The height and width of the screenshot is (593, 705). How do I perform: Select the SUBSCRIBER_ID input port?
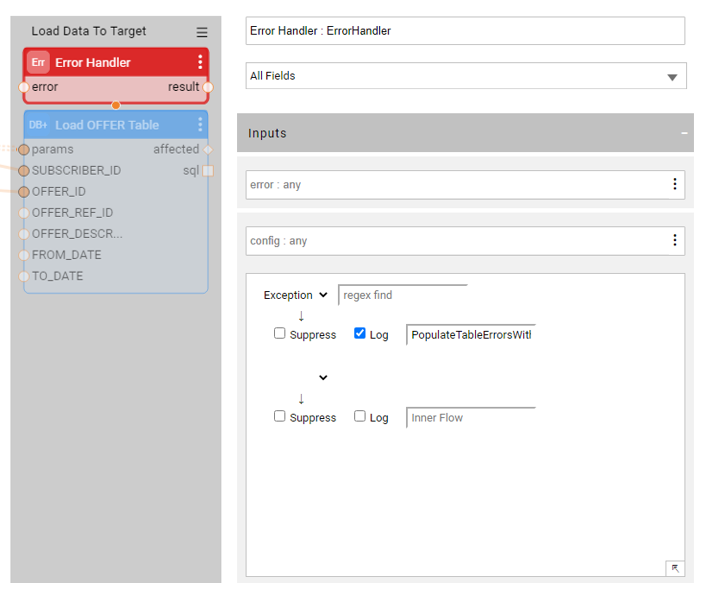pos(24,171)
